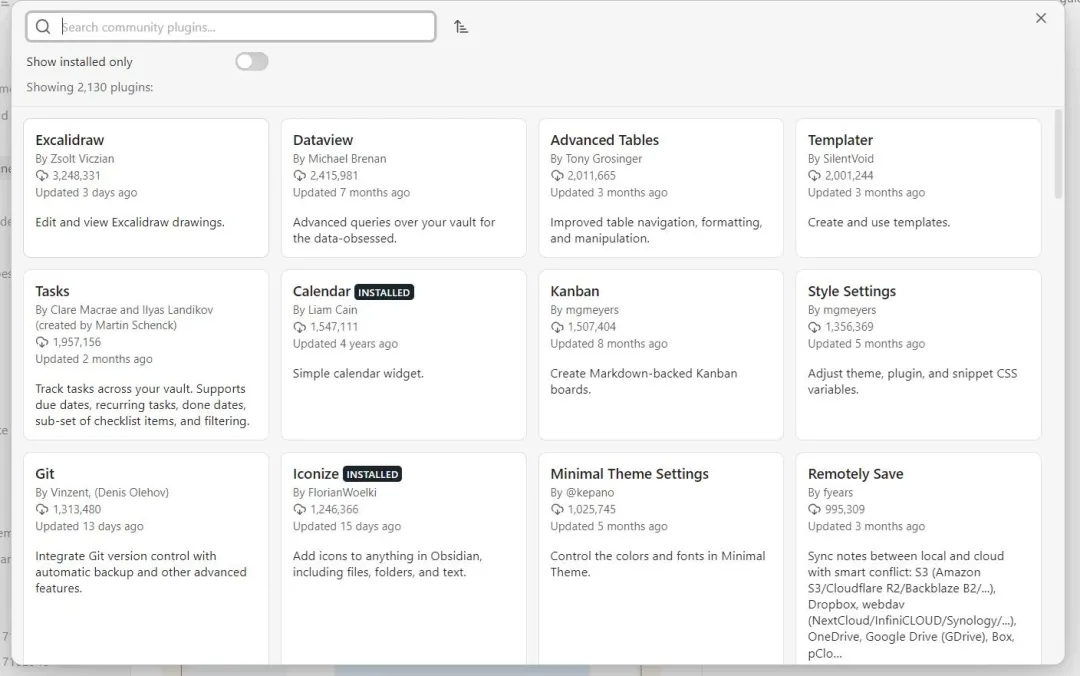Click the Iconize INSTALLED badge
Screen dimensions: 1080x676
pyautogui.click(x=372, y=474)
